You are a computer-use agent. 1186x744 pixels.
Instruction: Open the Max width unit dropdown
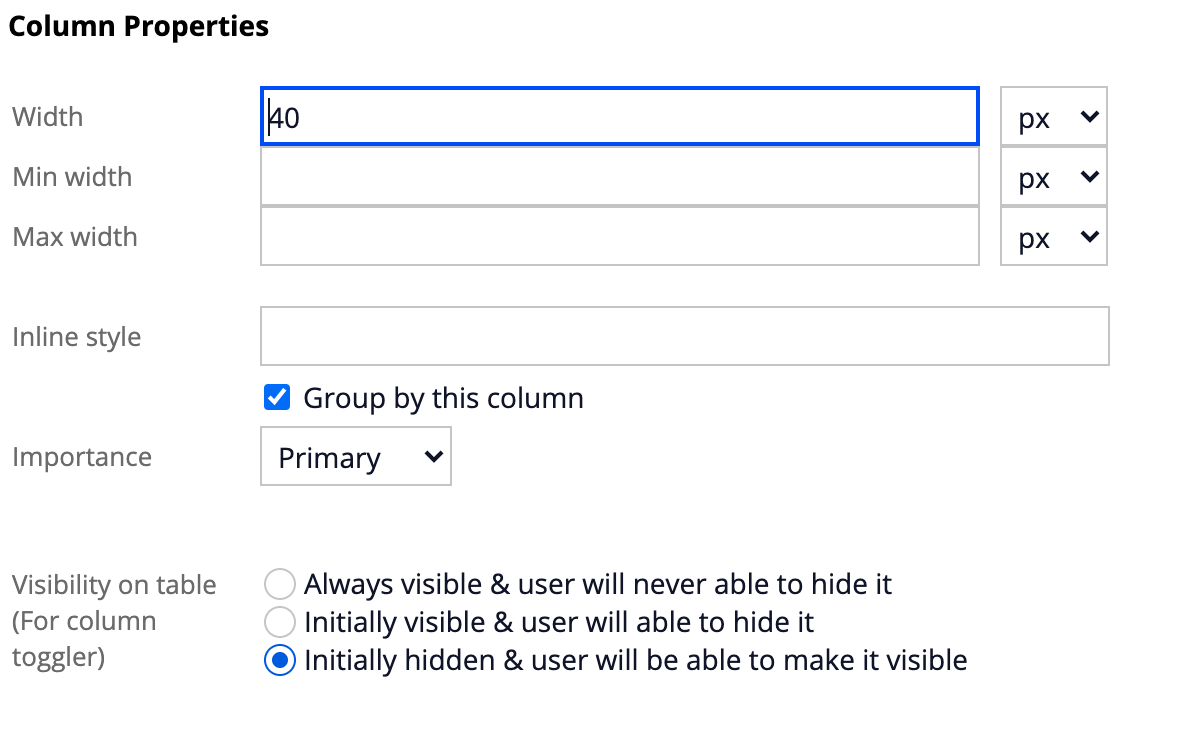pos(1053,237)
